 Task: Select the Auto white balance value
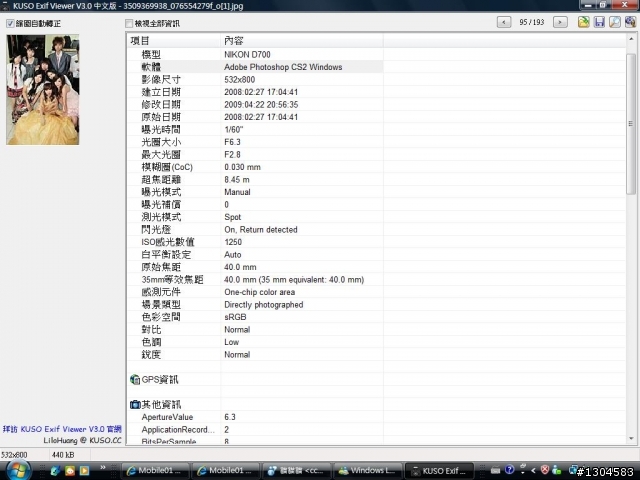[233, 255]
